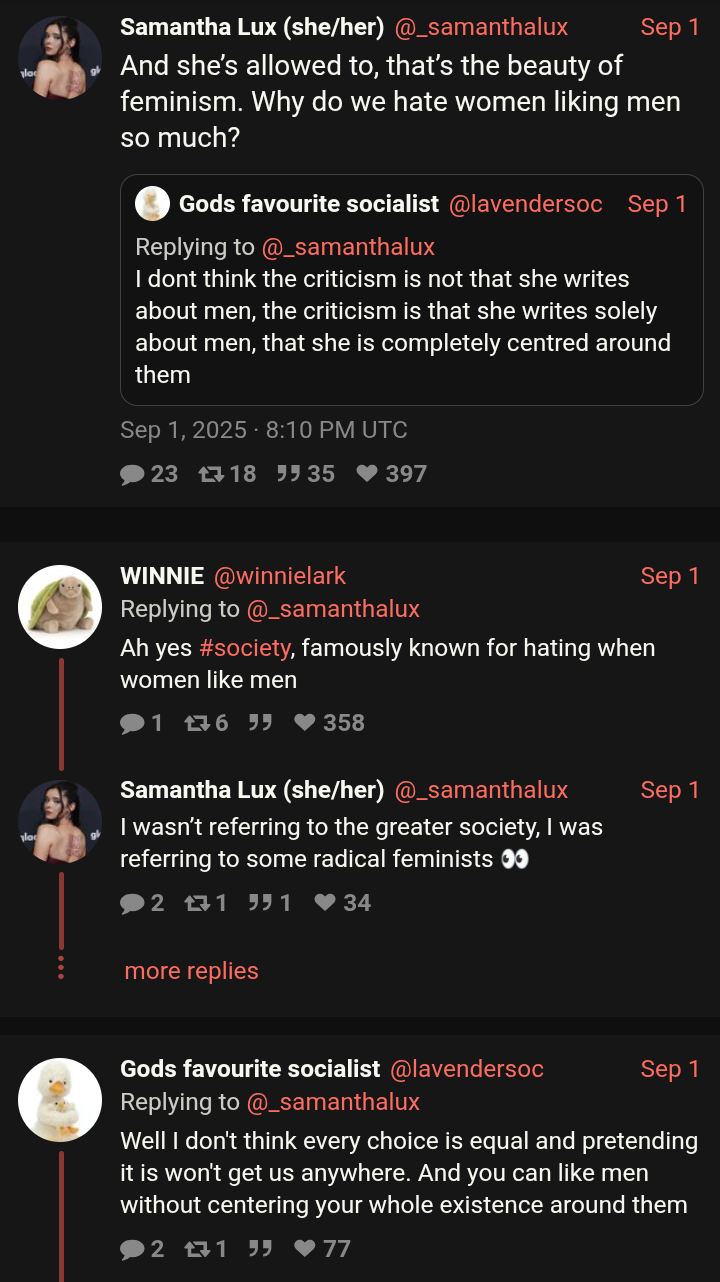This screenshot has height=1282, width=720.
Task: Like Samantha's radical feminists reply
Action: [x=325, y=903]
